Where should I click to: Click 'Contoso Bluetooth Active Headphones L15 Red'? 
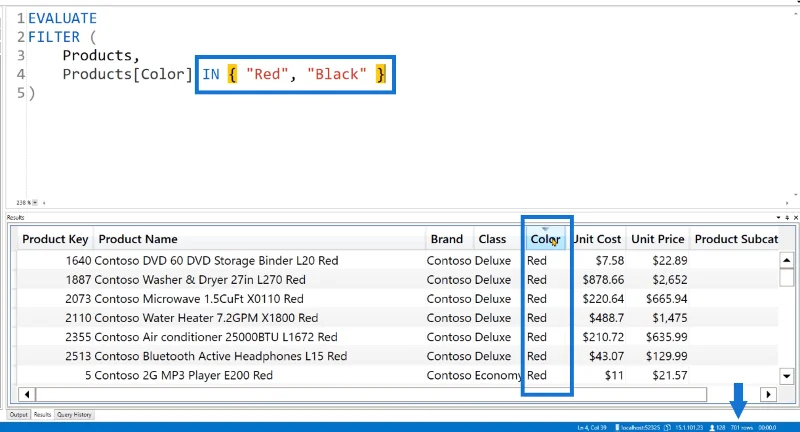click(220, 356)
